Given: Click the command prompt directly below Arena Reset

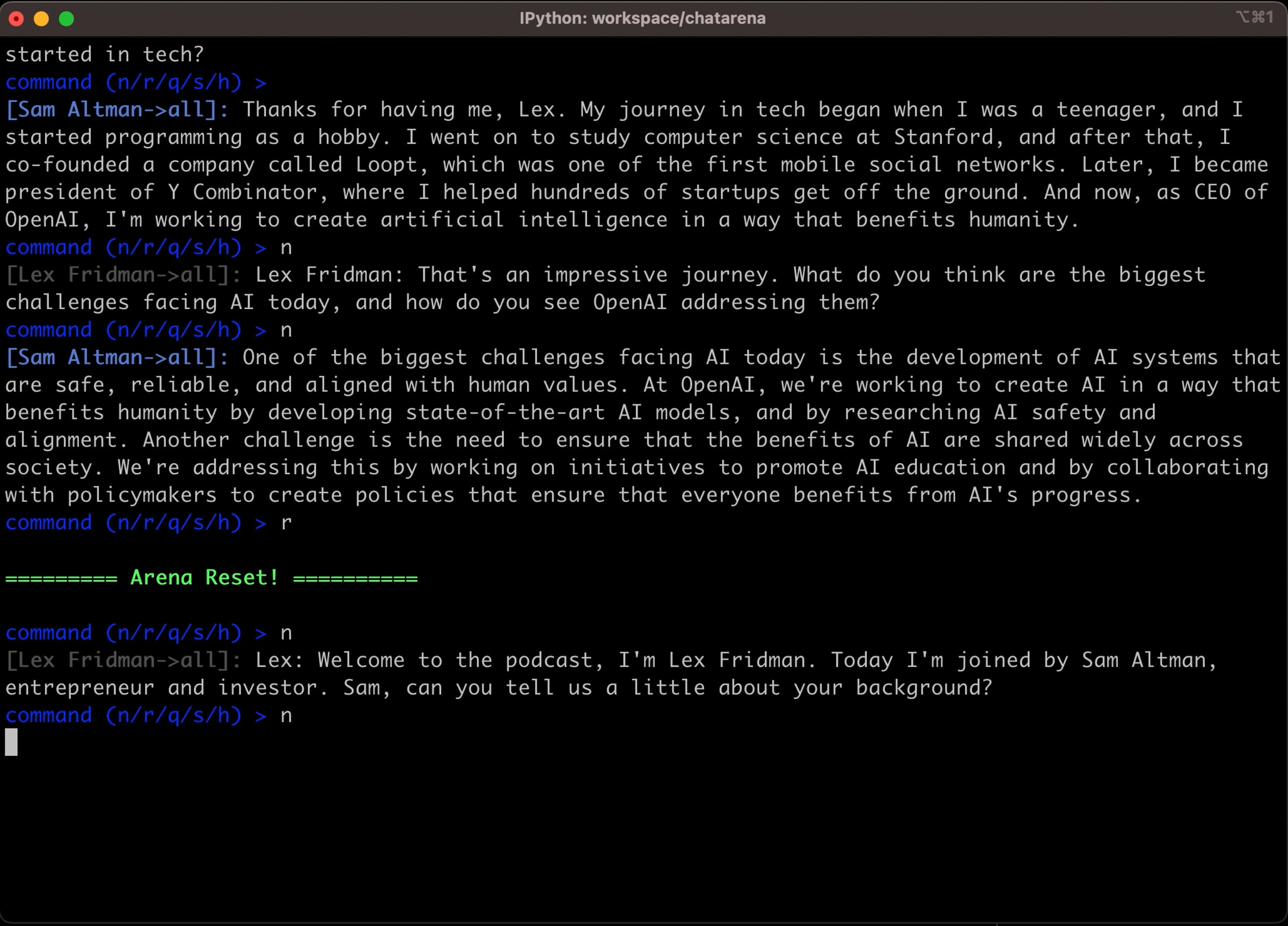Looking at the screenshot, I should [x=136, y=633].
